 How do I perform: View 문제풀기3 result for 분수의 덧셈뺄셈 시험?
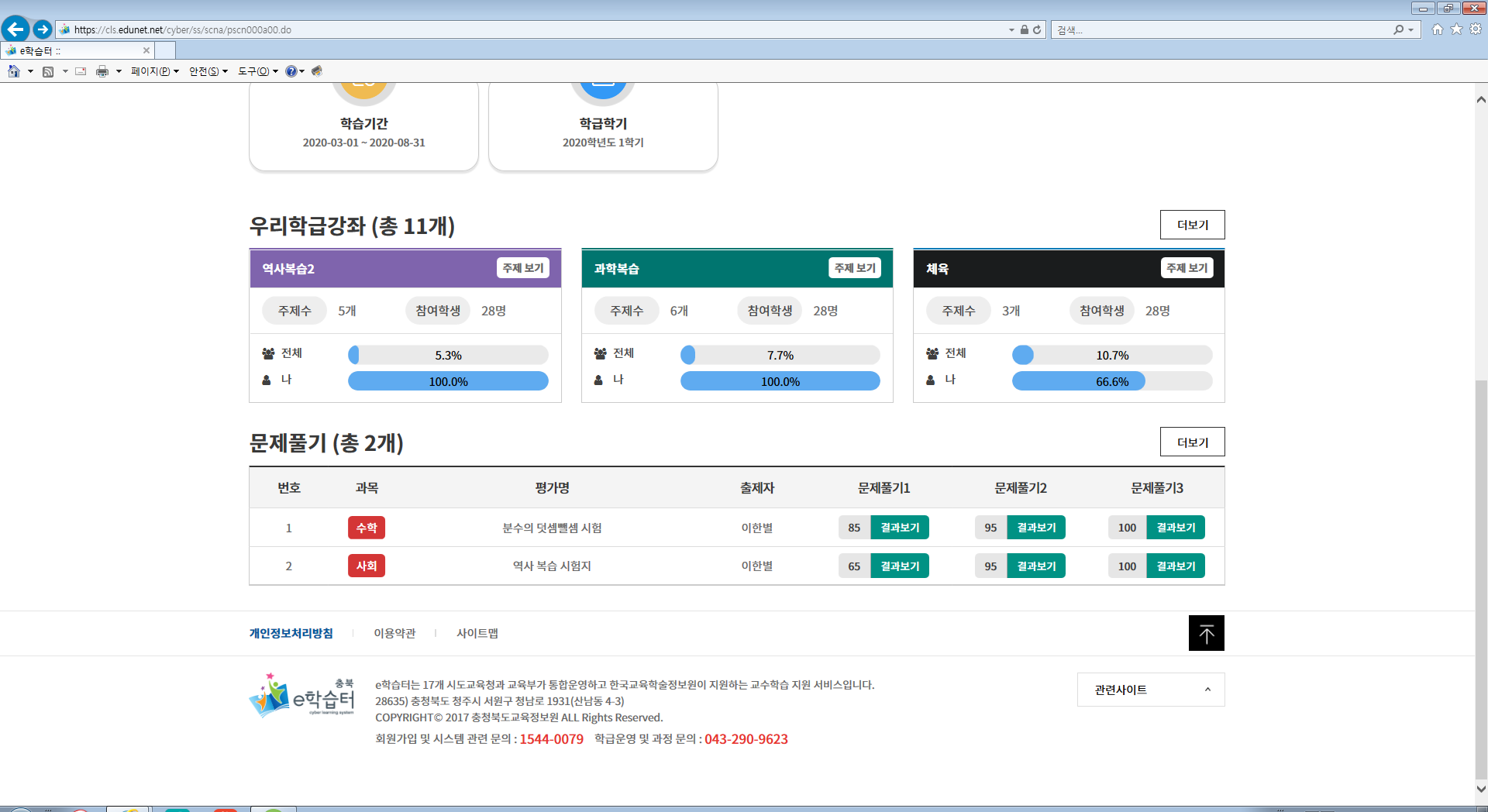pos(1176,528)
